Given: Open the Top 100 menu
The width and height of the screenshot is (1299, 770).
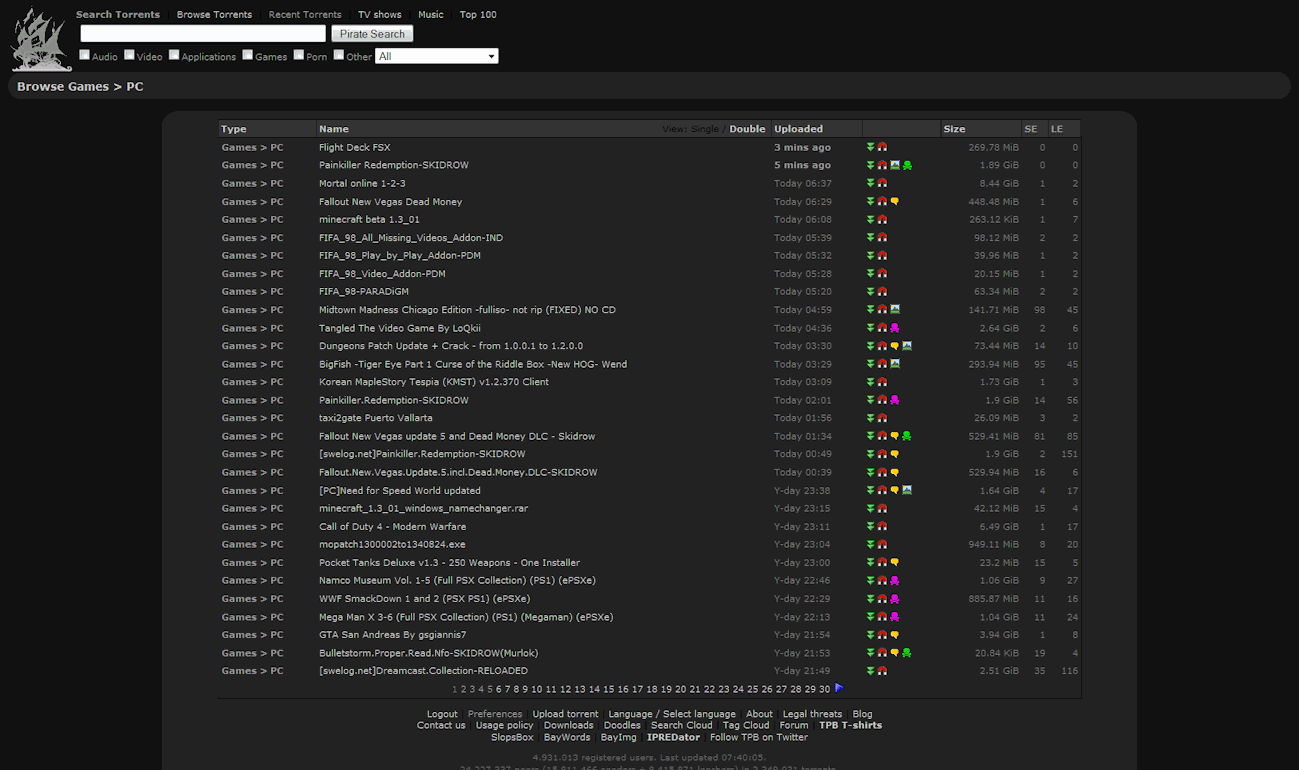Looking at the screenshot, I should [x=477, y=14].
